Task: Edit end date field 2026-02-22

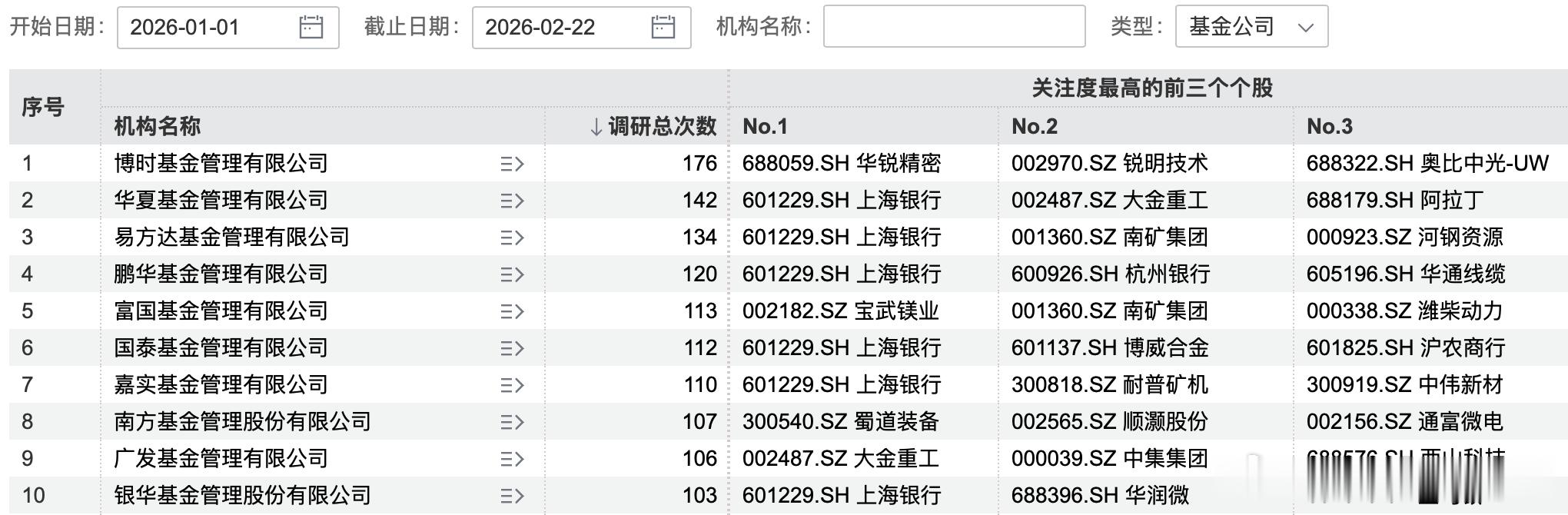Action: click(581, 28)
